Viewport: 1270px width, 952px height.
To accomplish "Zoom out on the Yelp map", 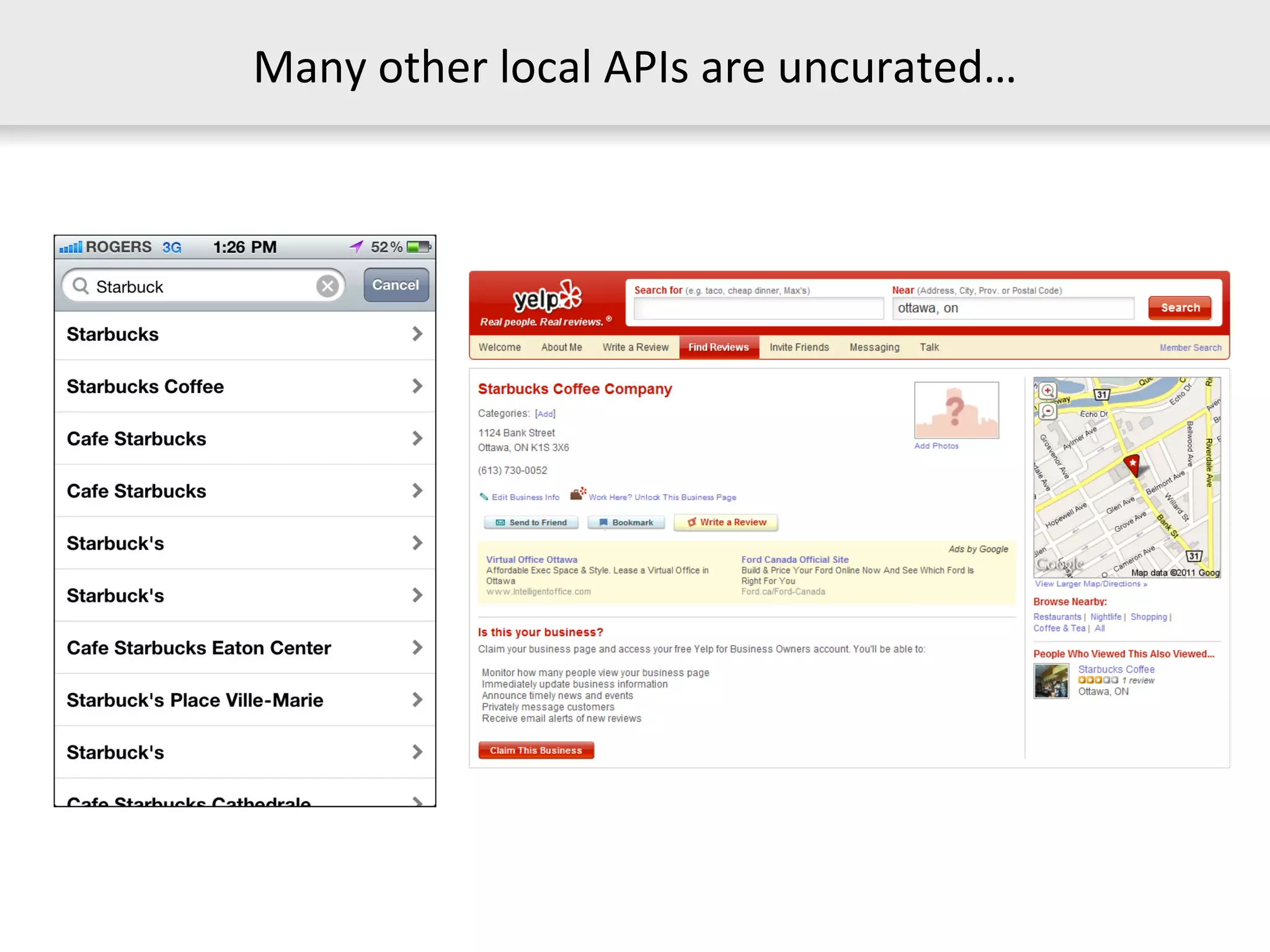I will pos(1048,411).
